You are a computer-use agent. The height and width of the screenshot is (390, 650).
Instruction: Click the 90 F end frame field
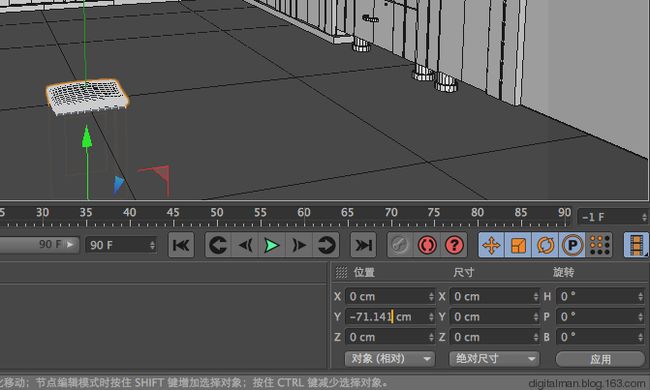click(x=121, y=245)
